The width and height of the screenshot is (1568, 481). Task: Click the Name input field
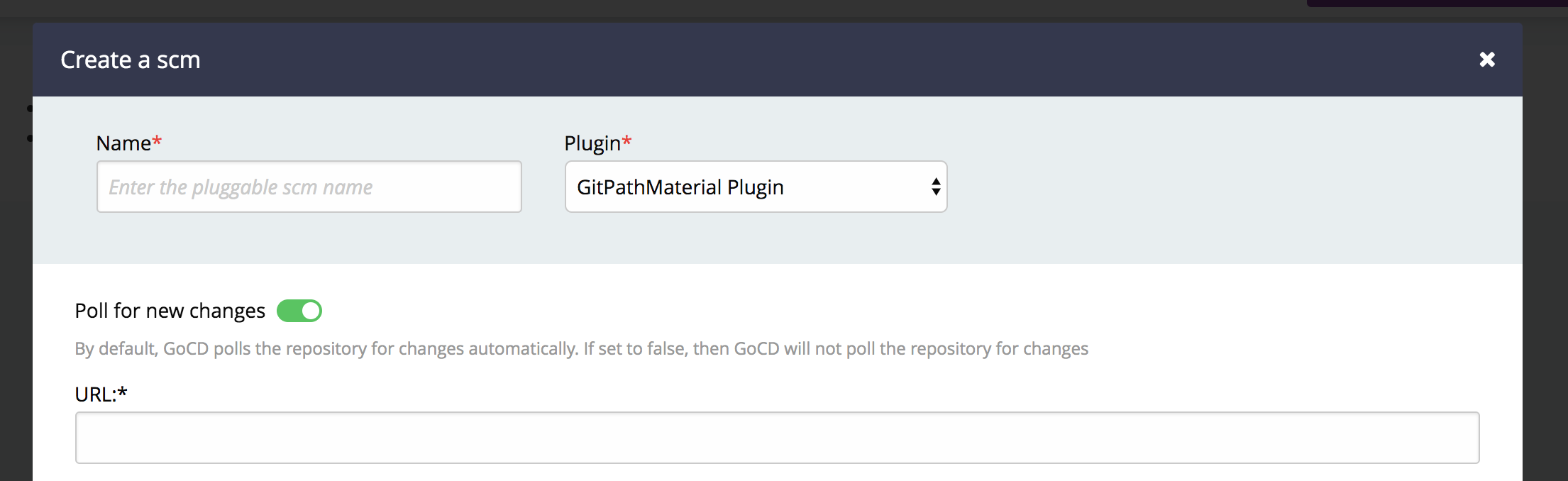[x=309, y=187]
